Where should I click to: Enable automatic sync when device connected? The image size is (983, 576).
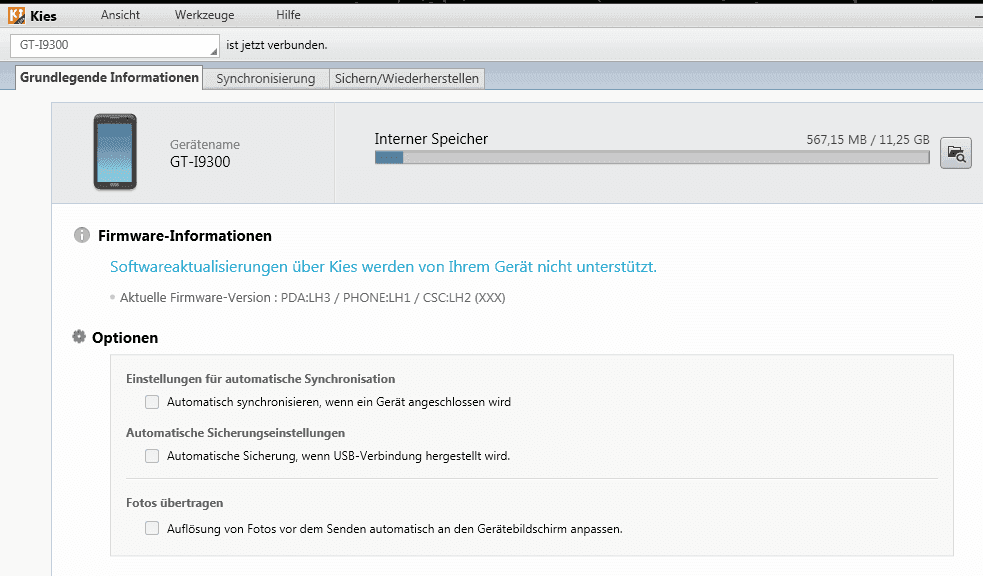[152, 402]
